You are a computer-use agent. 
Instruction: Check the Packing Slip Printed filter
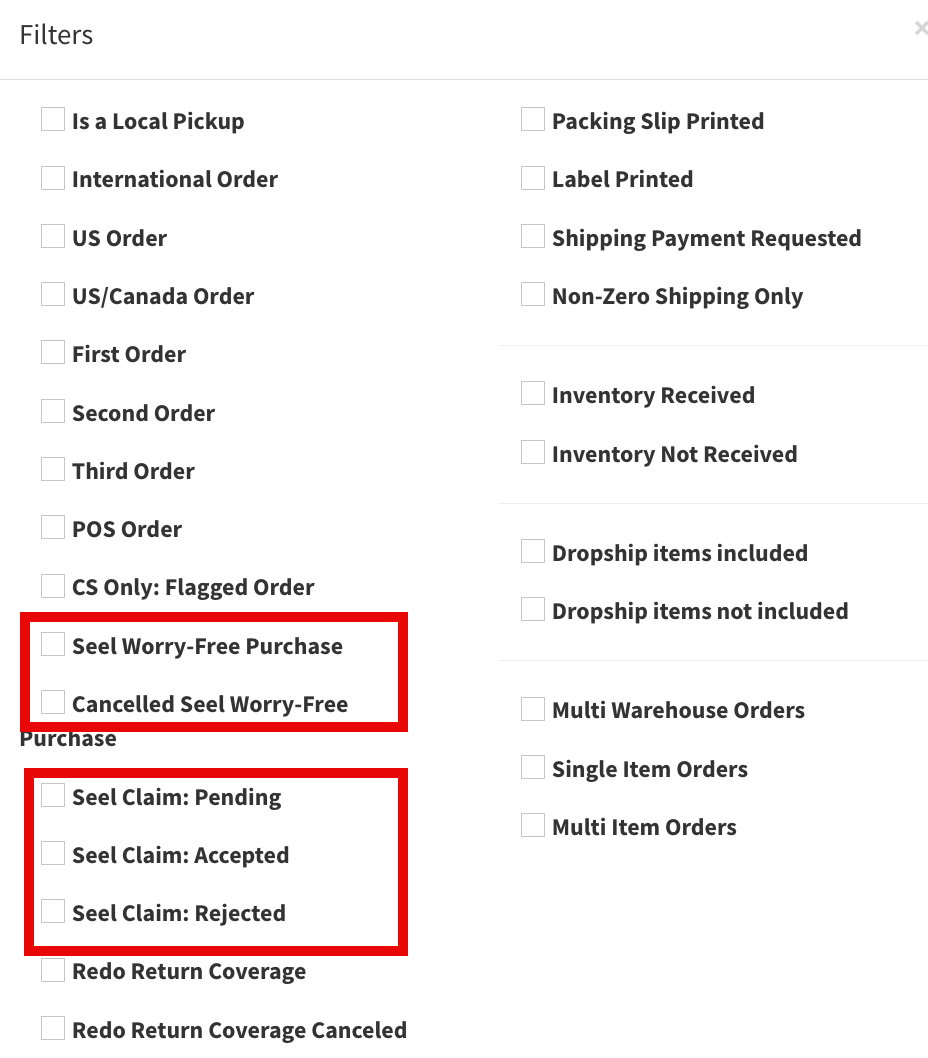pyautogui.click(x=533, y=120)
